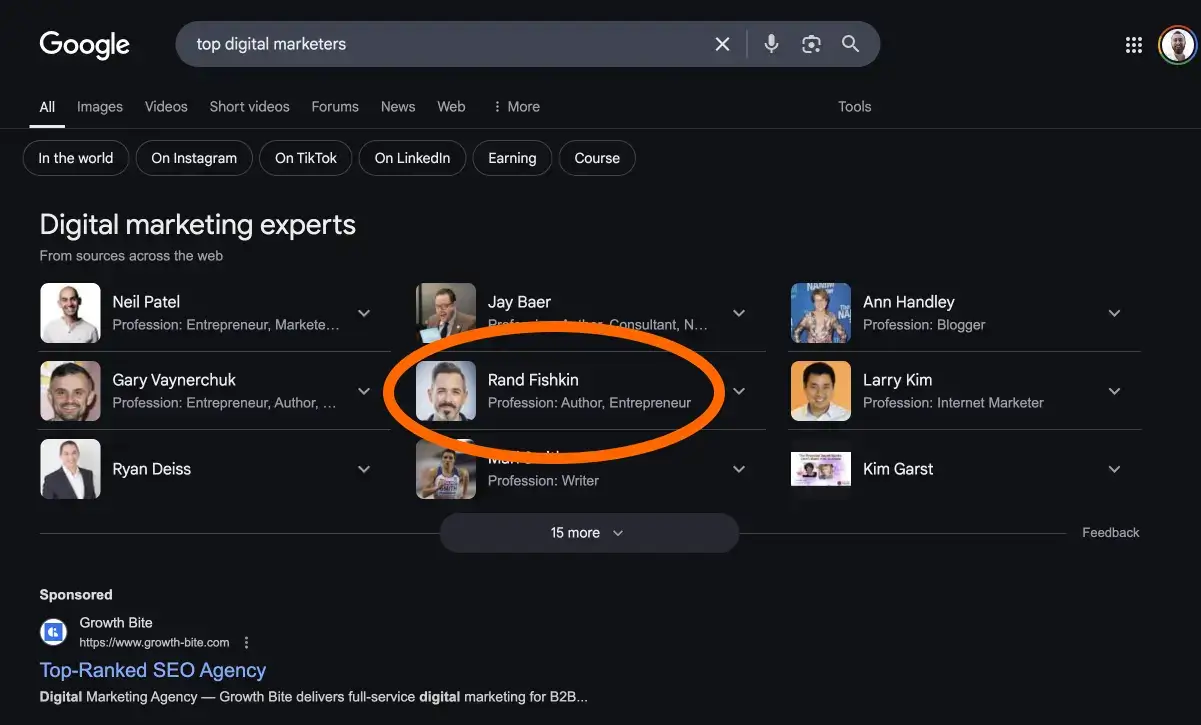Apply the Course filter chip
The width and height of the screenshot is (1201, 725).
tap(597, 158)
